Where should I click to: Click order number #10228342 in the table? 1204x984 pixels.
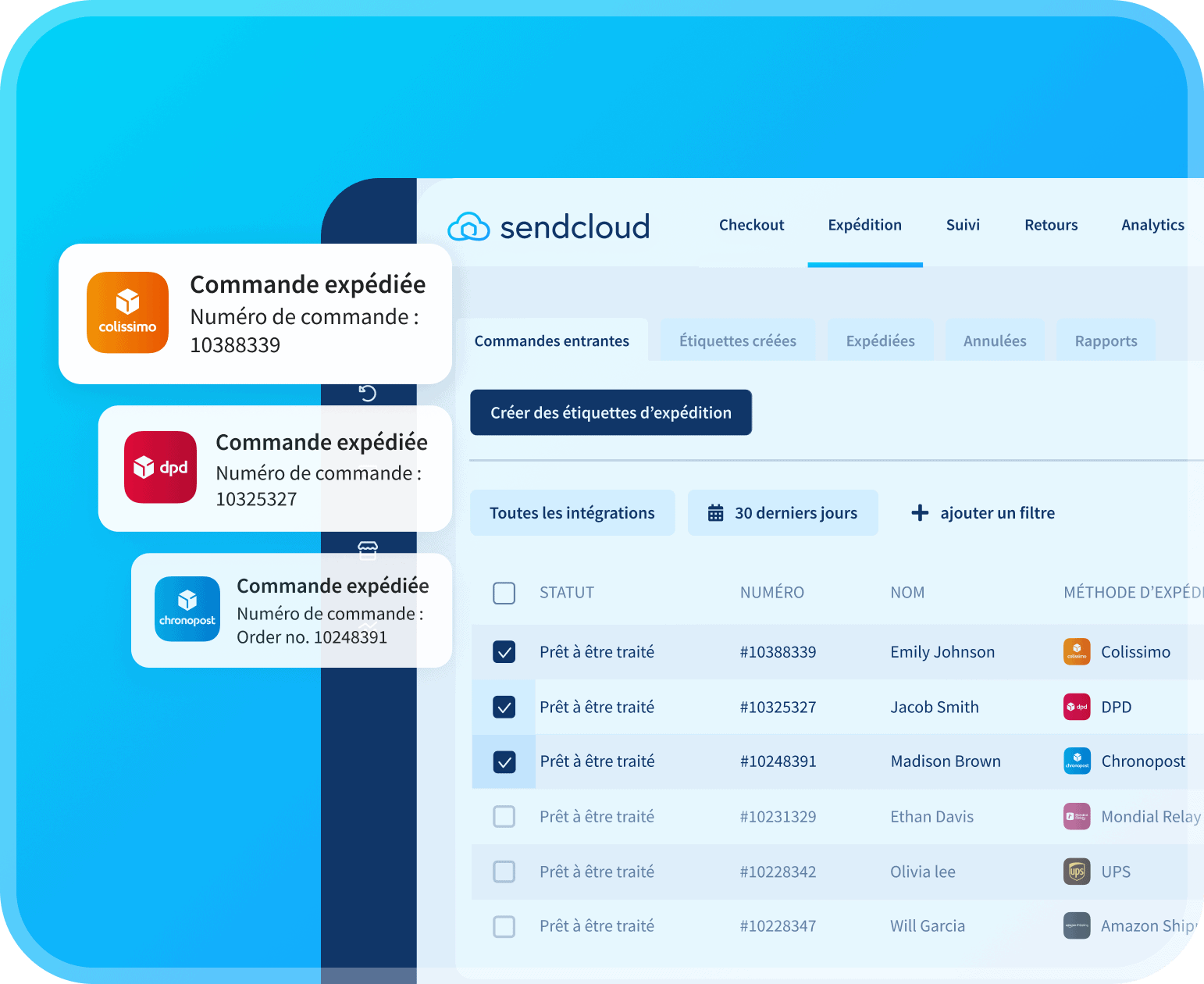click(778, 872)
